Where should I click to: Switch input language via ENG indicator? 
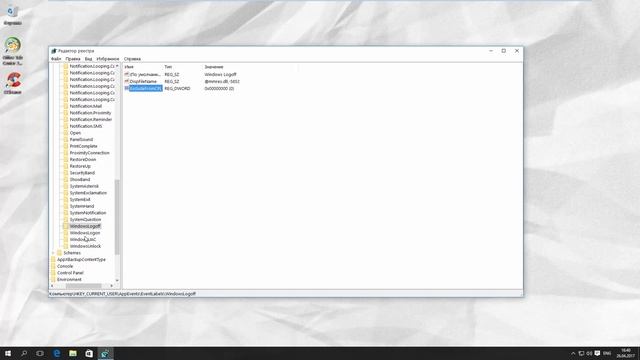(607, 353)
